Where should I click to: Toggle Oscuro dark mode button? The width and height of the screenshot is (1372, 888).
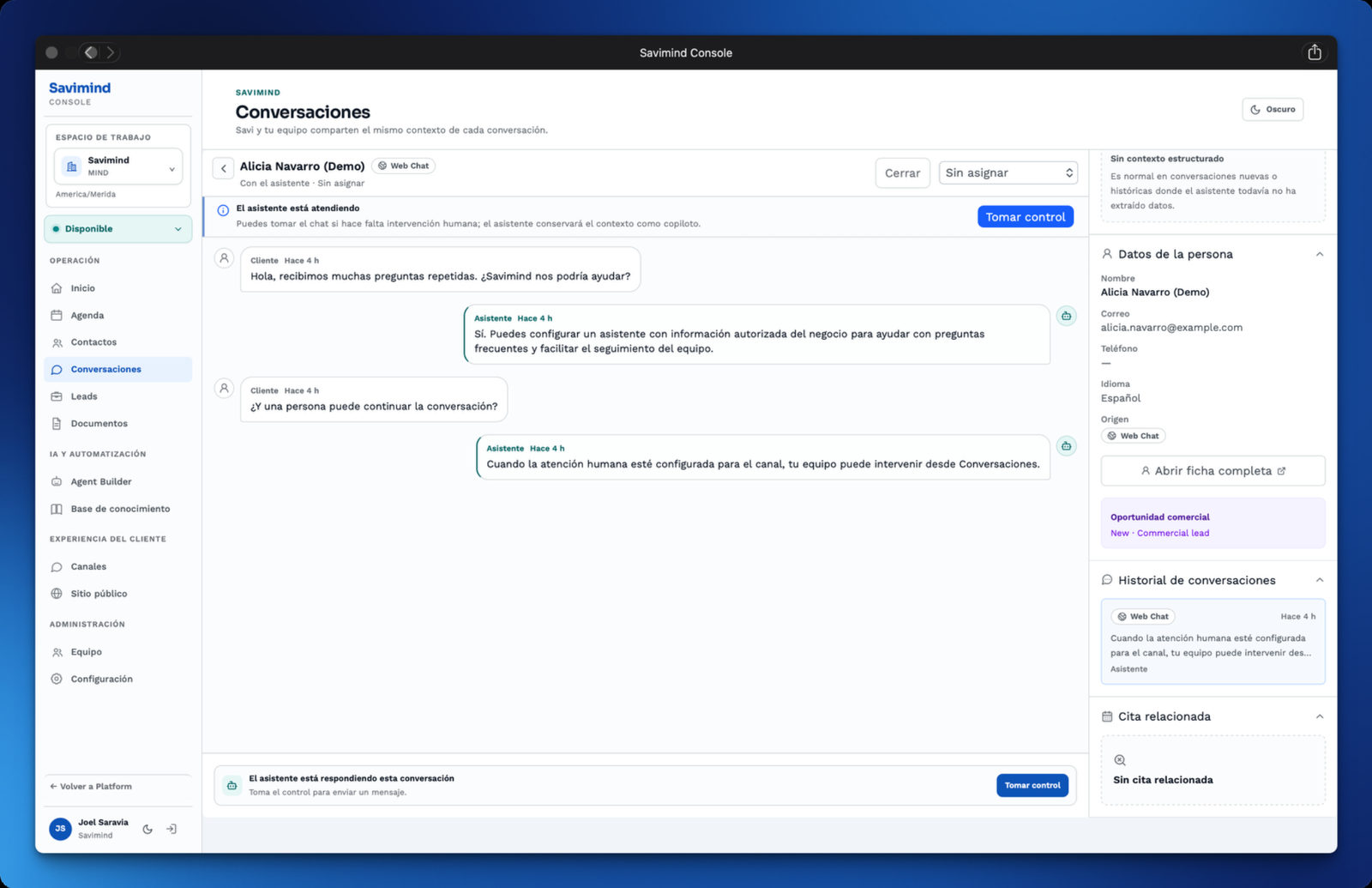[1273, 109]
